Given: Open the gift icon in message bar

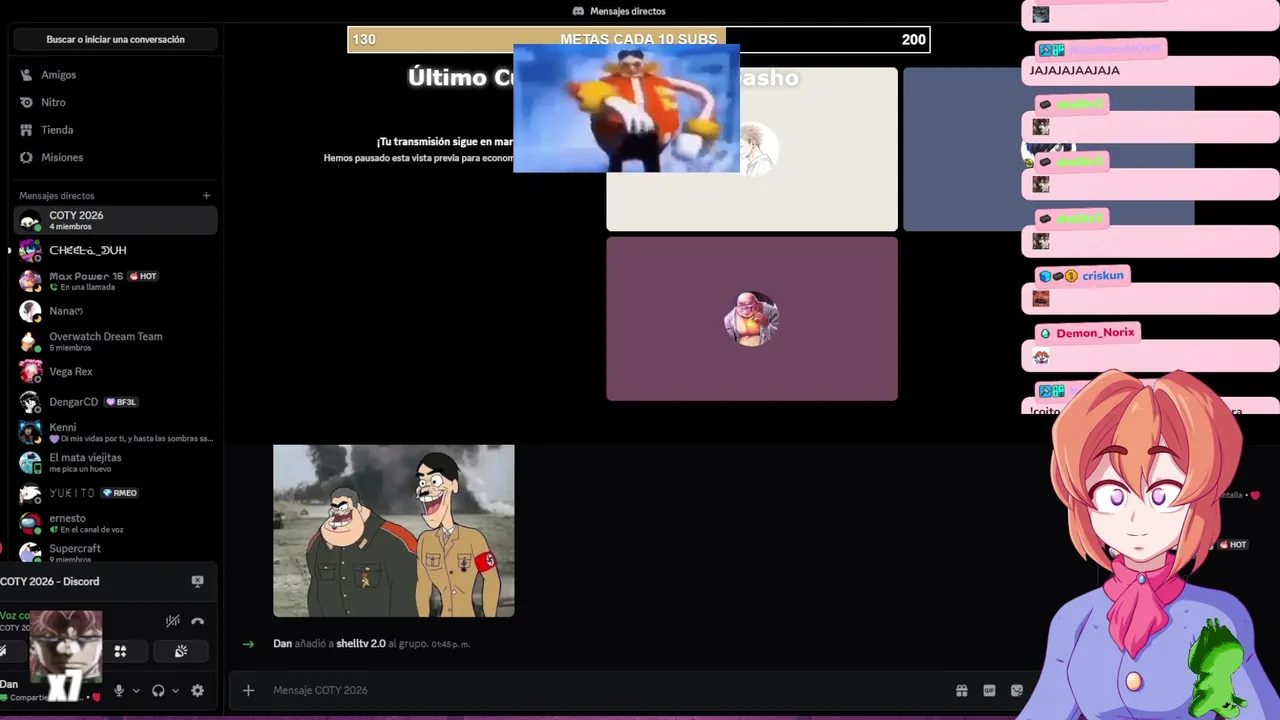Looking at the screenshot, I should point(962,690).
